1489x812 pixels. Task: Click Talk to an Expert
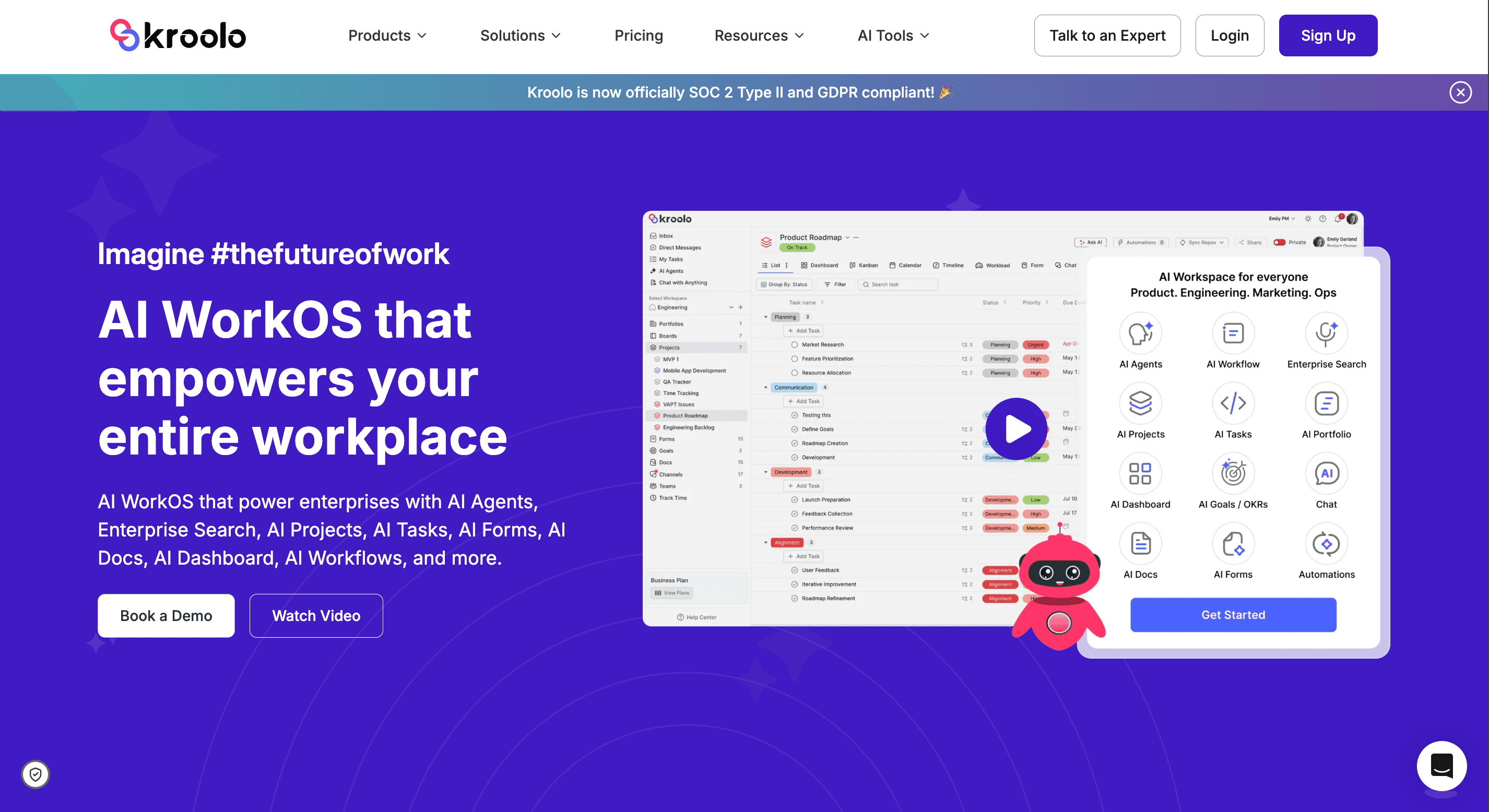(x=1107, y=35)
